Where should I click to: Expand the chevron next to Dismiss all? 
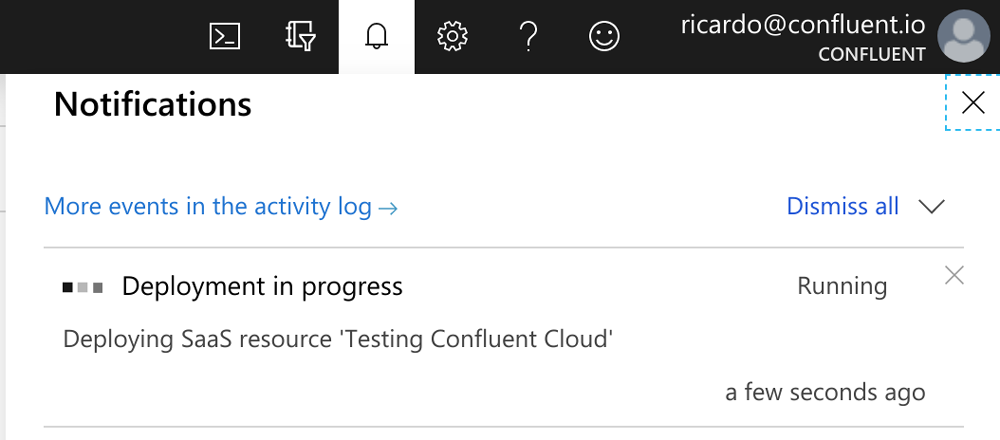(x=931, y=206)
